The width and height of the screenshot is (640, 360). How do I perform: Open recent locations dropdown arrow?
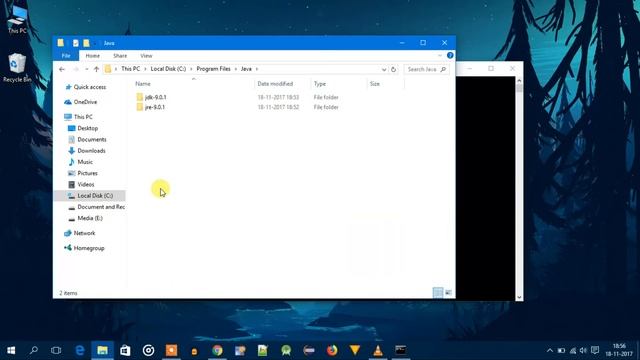(87, 69)
